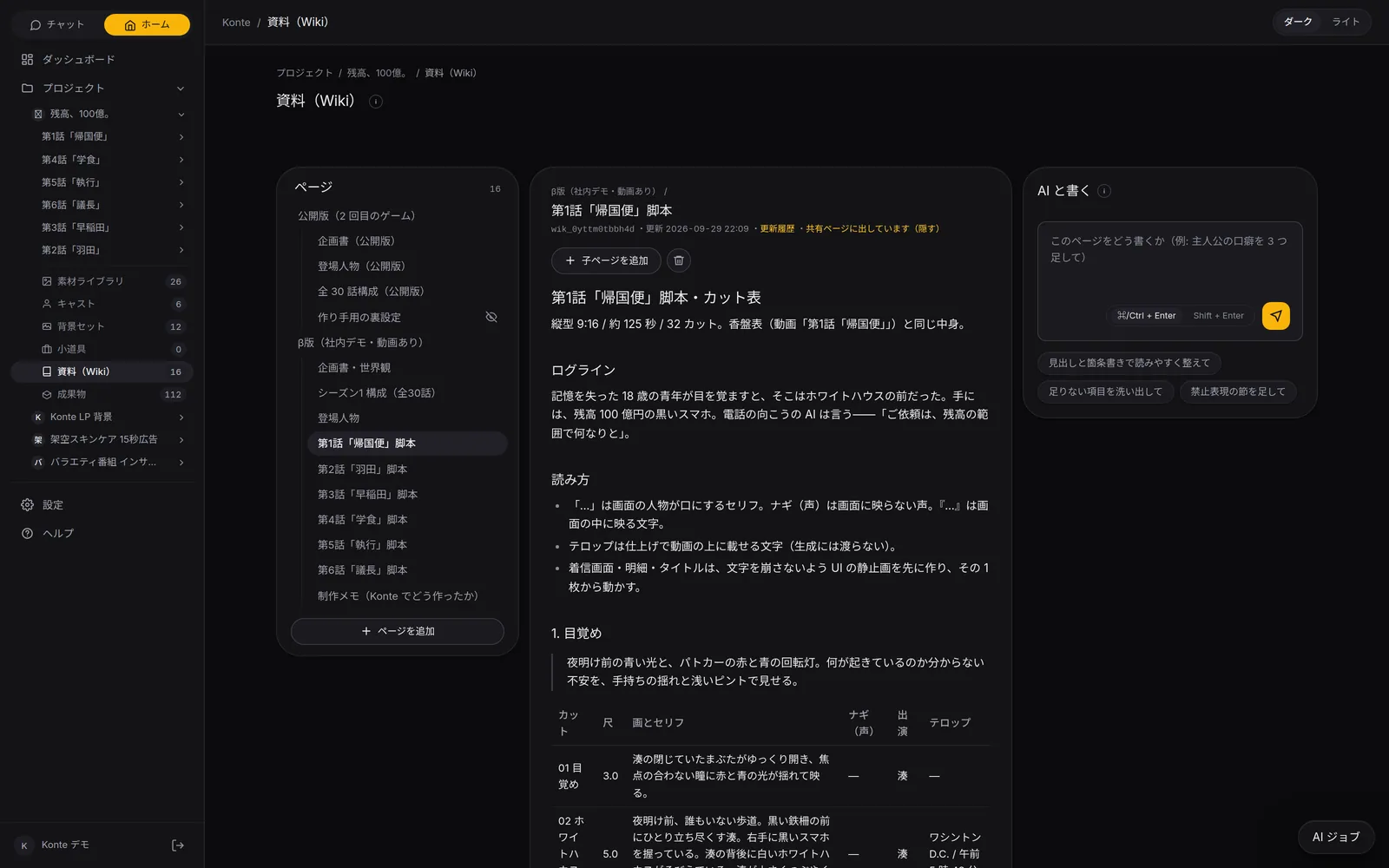This screenshot has width=1389, height=868.
Task: Click info icon beside AI と書く
Action: click(x=1104, y=191)
